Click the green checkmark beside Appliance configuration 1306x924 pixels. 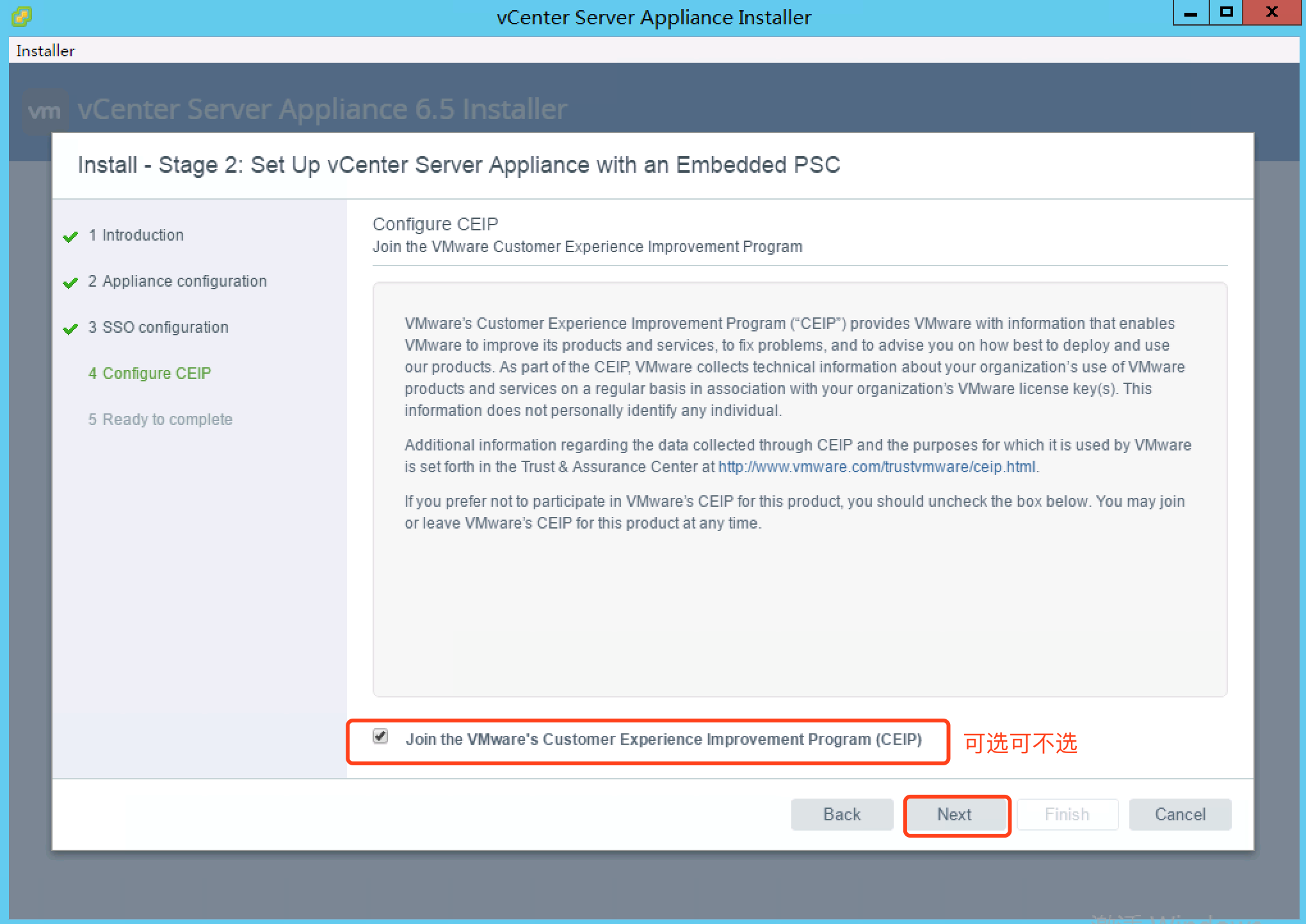click(70, 283)
